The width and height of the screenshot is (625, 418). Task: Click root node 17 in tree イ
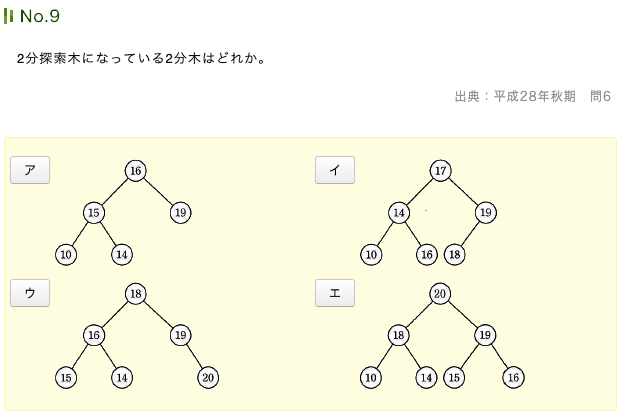point(441,171)
